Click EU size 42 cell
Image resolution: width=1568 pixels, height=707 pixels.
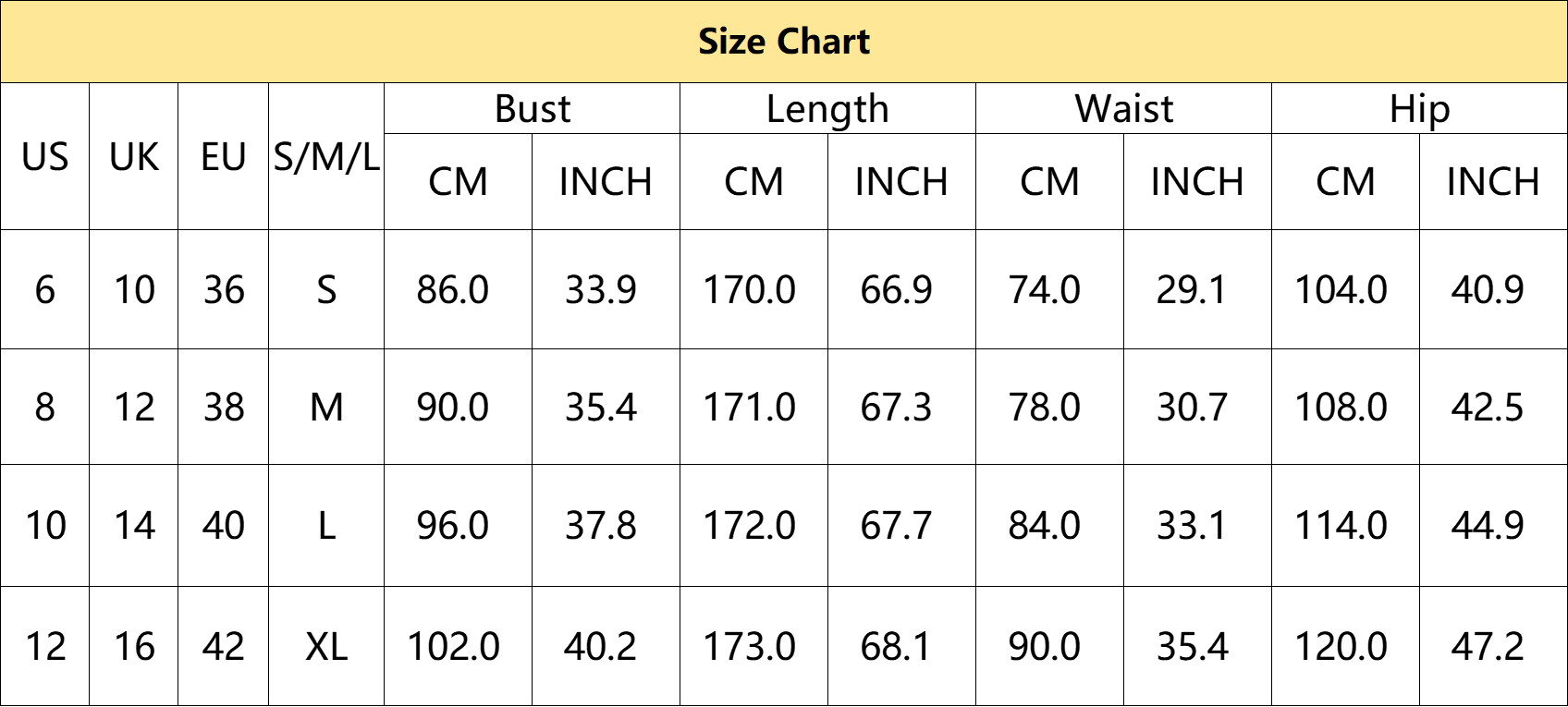pyautogui.click(x=224, y=646)
